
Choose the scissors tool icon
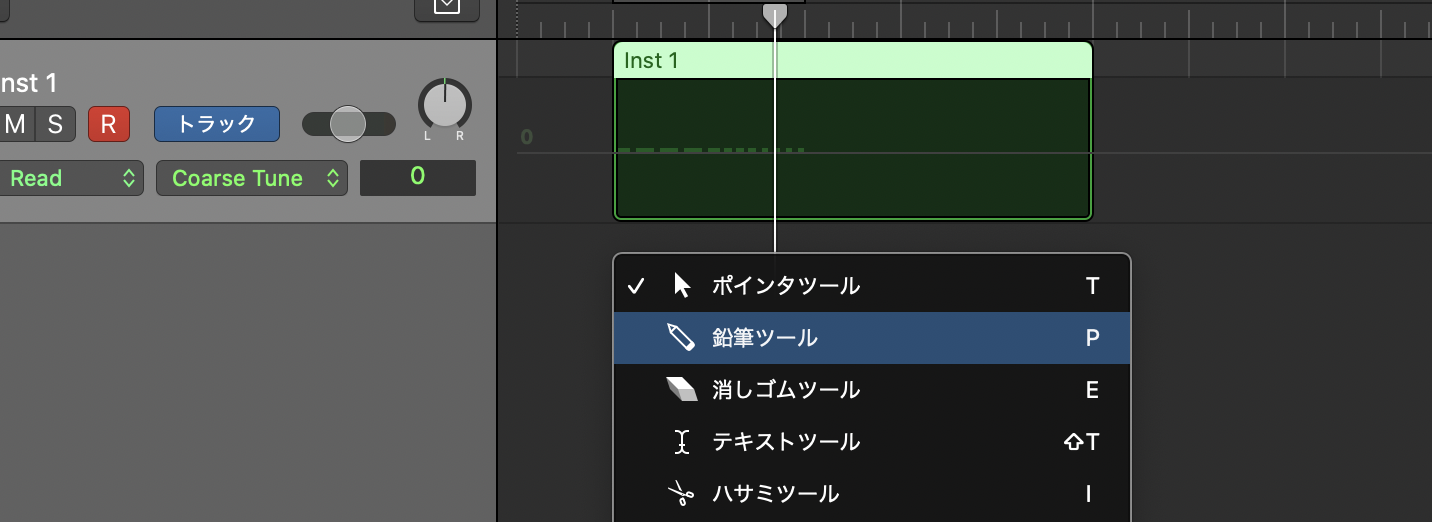point(681,494)
